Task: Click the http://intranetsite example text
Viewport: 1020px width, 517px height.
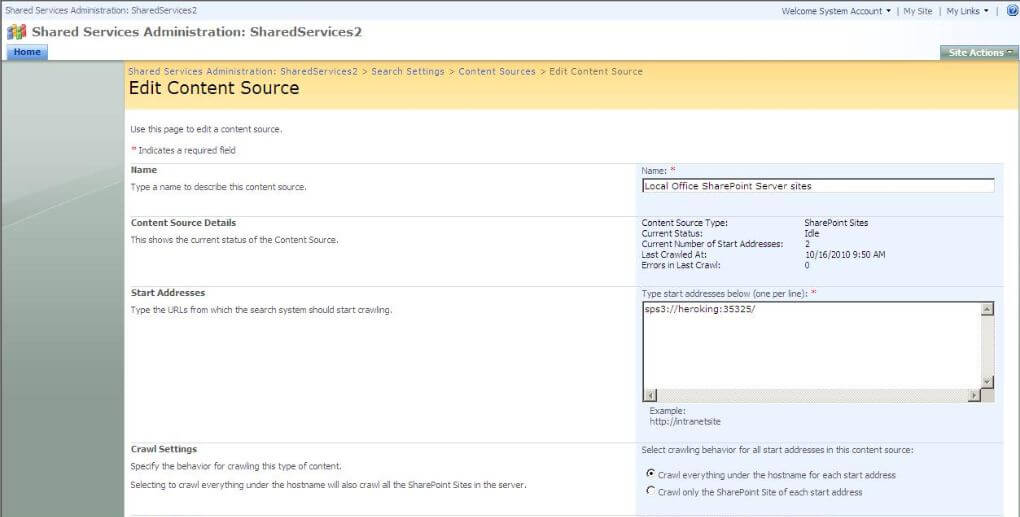Action: tap(685, 421)
